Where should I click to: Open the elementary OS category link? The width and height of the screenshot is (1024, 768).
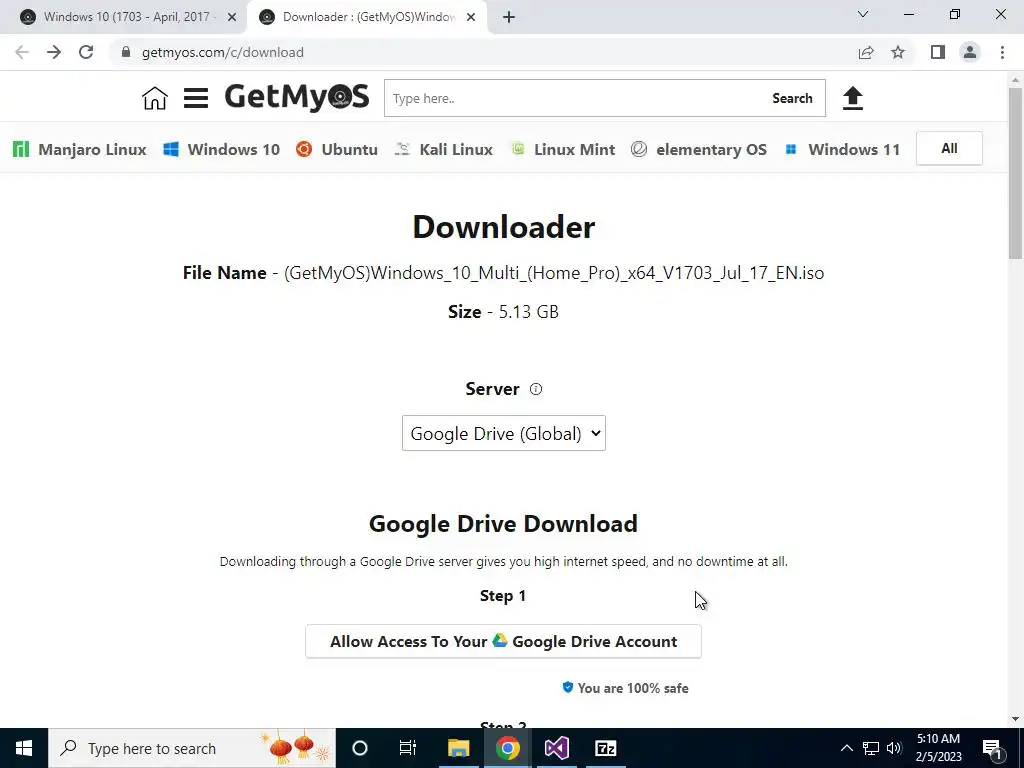click(699, 150)
